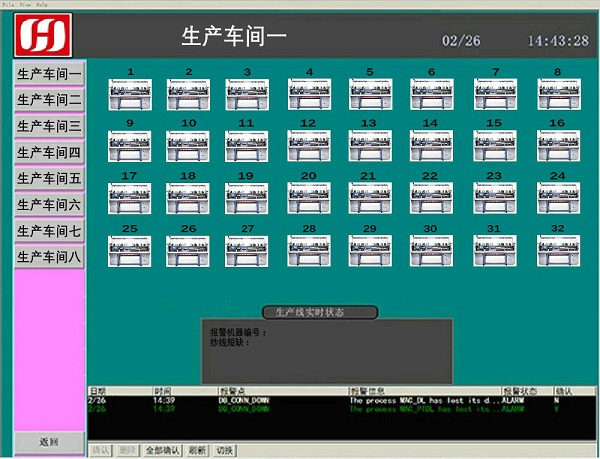Image resolution: width=600 pixels, height=459 pixels.
Task: Switch to 生产车间二 workshop
Action: 49,100
